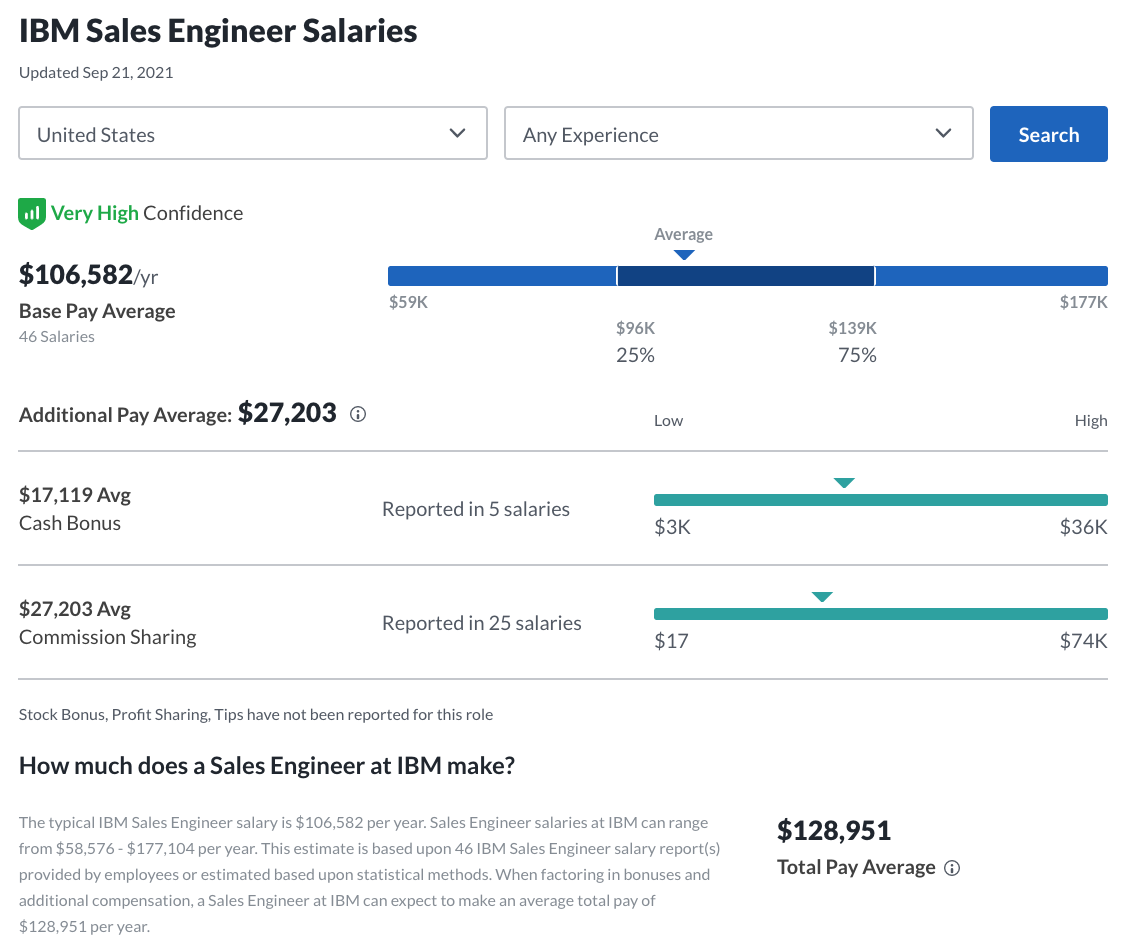Click the Updated Sep 21, 2021 text
Screen dimensions: 1130x950
click(96, 73)
